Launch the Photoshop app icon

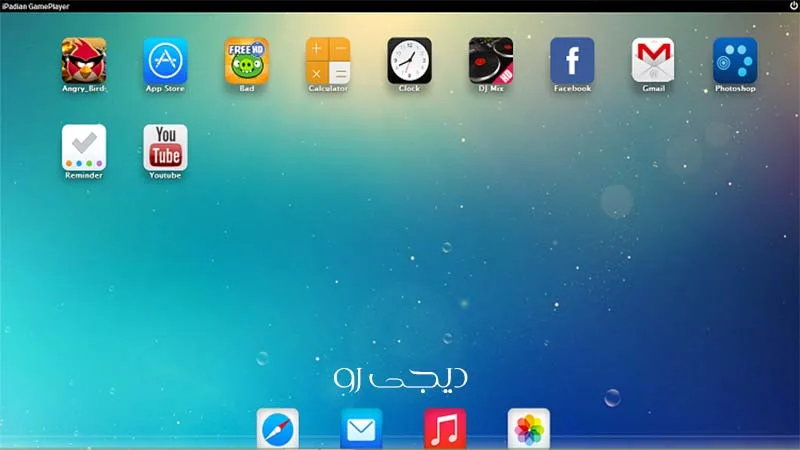click(x=735, y=61)
